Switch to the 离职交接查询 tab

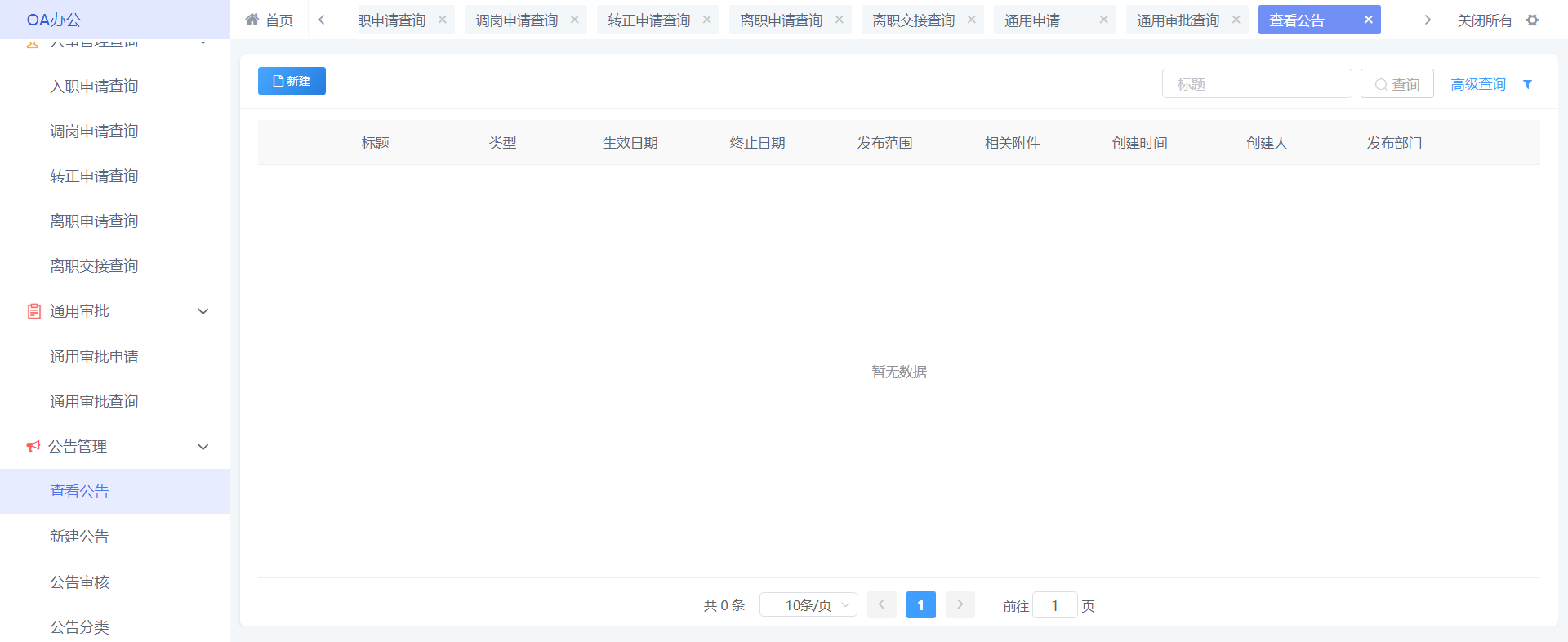point(913,20)
